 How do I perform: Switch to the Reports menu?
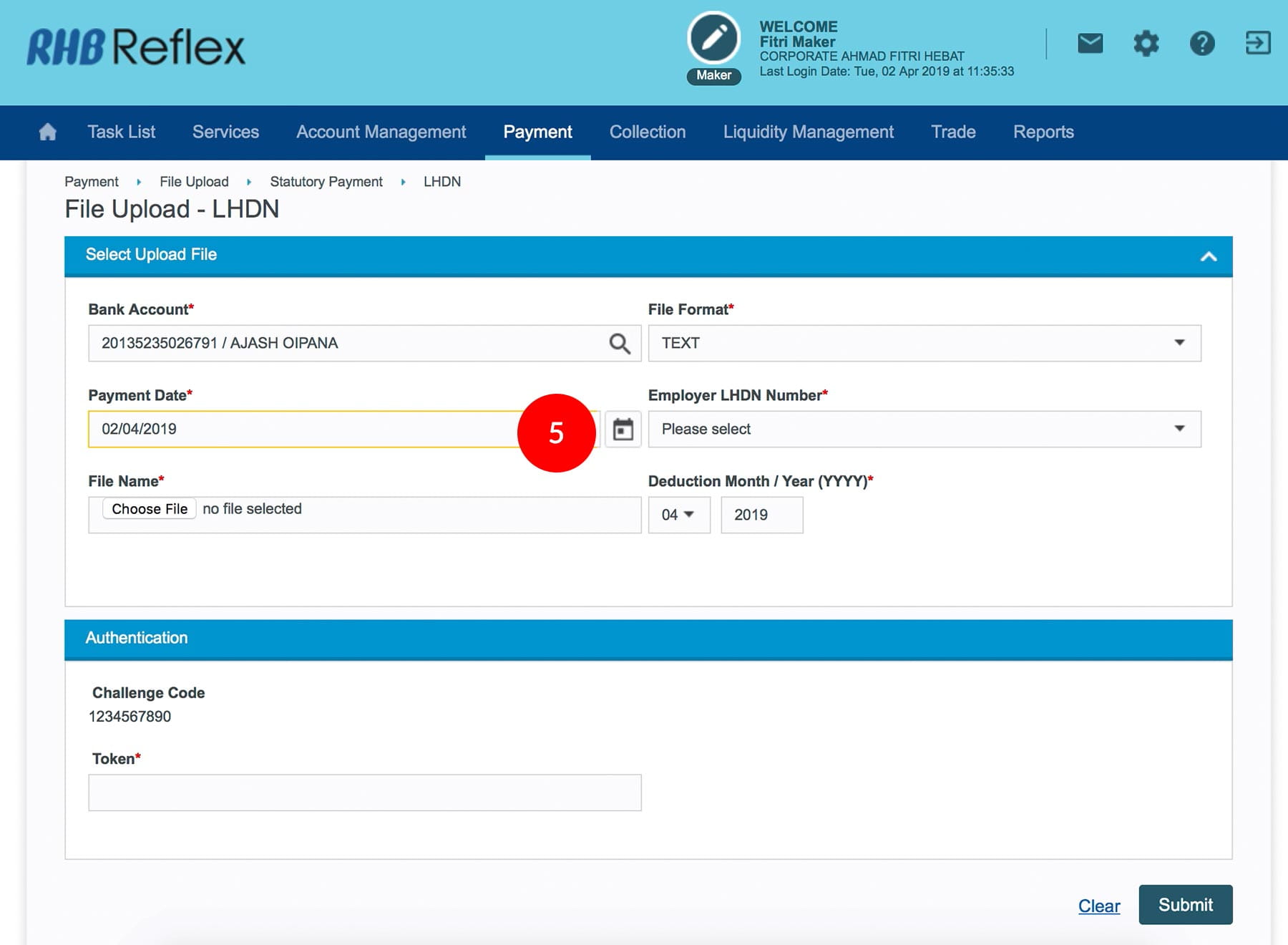pyautogui.click(x=1043, y=132)
